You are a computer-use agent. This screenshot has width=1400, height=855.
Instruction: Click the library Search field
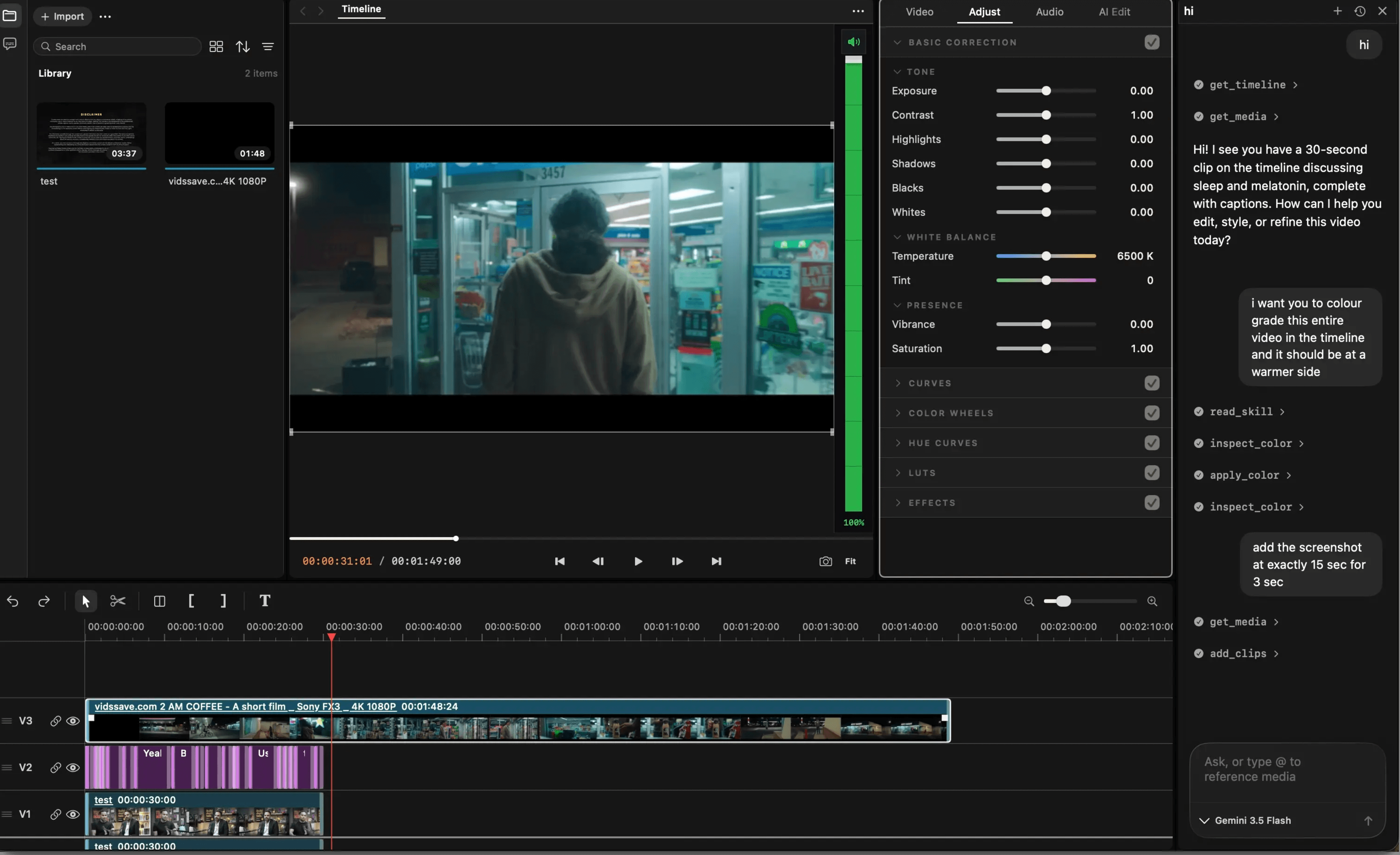pos(118,47)
